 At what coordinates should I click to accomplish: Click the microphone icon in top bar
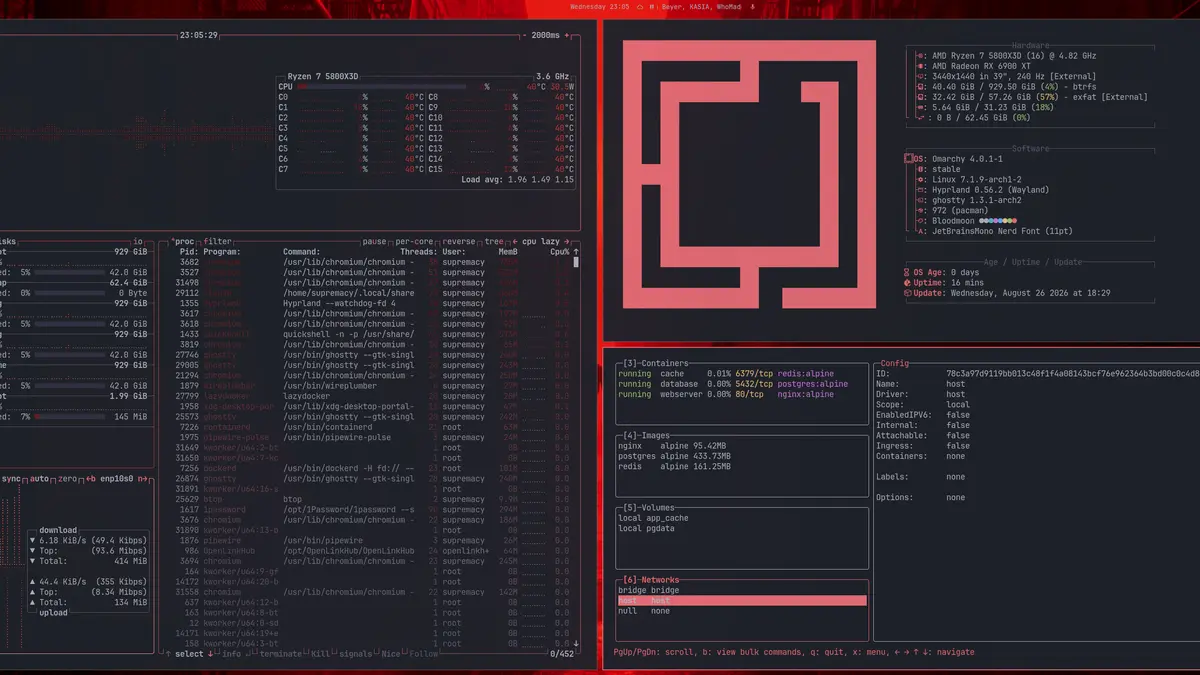[752, 6]
